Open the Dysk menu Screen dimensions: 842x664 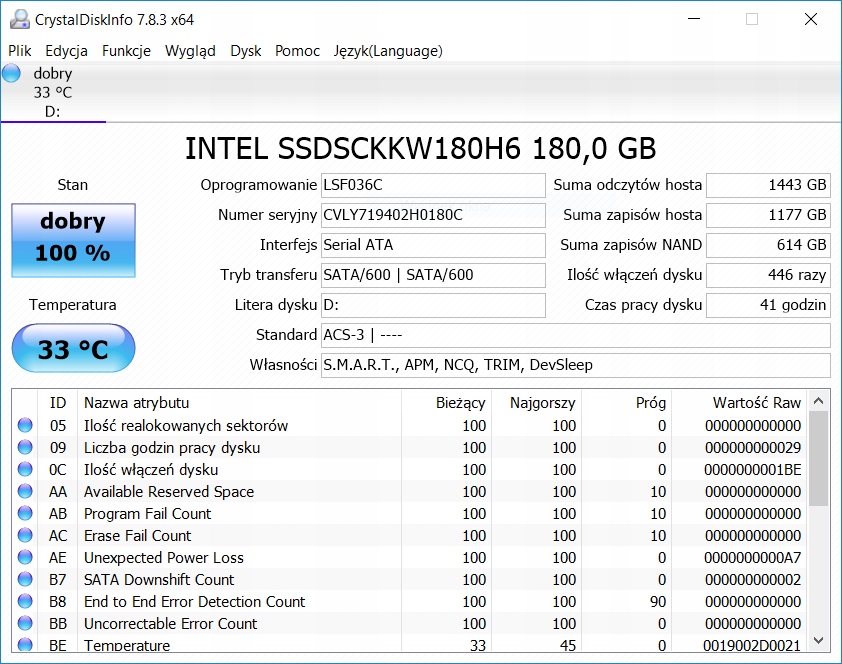click(245, 51)
